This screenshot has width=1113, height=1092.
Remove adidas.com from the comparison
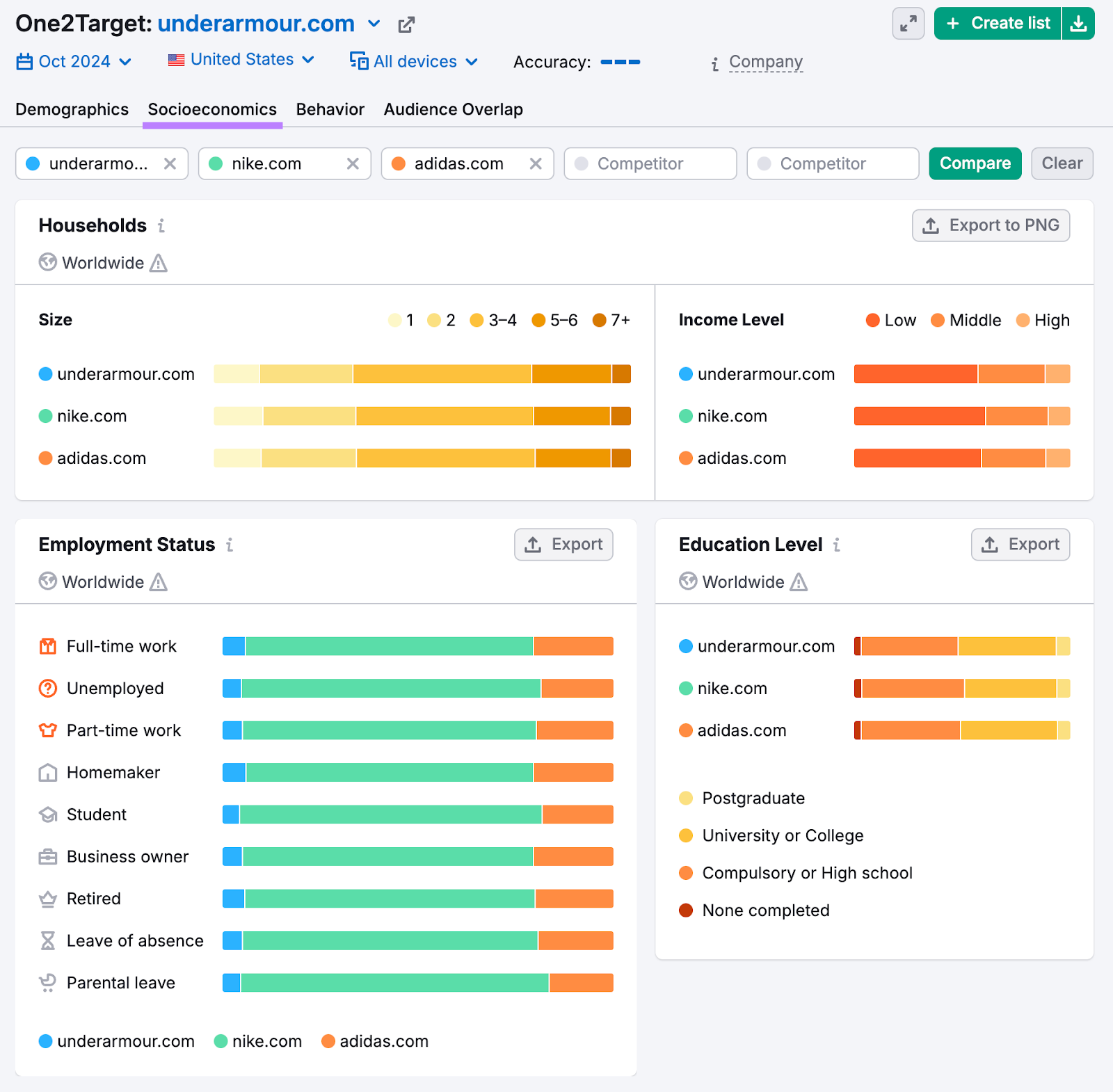(x=536, y=164)
